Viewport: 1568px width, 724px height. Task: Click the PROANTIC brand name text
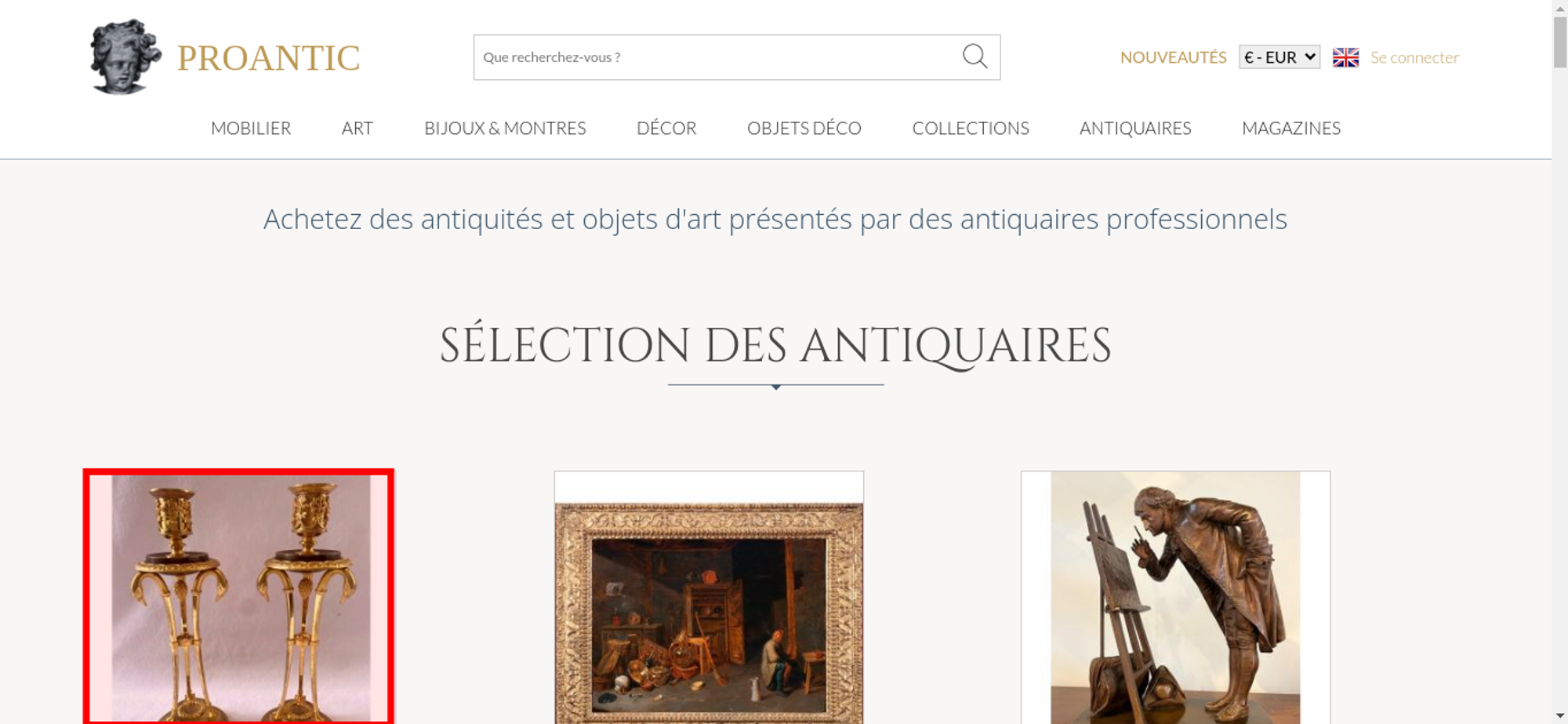point(268,58)
